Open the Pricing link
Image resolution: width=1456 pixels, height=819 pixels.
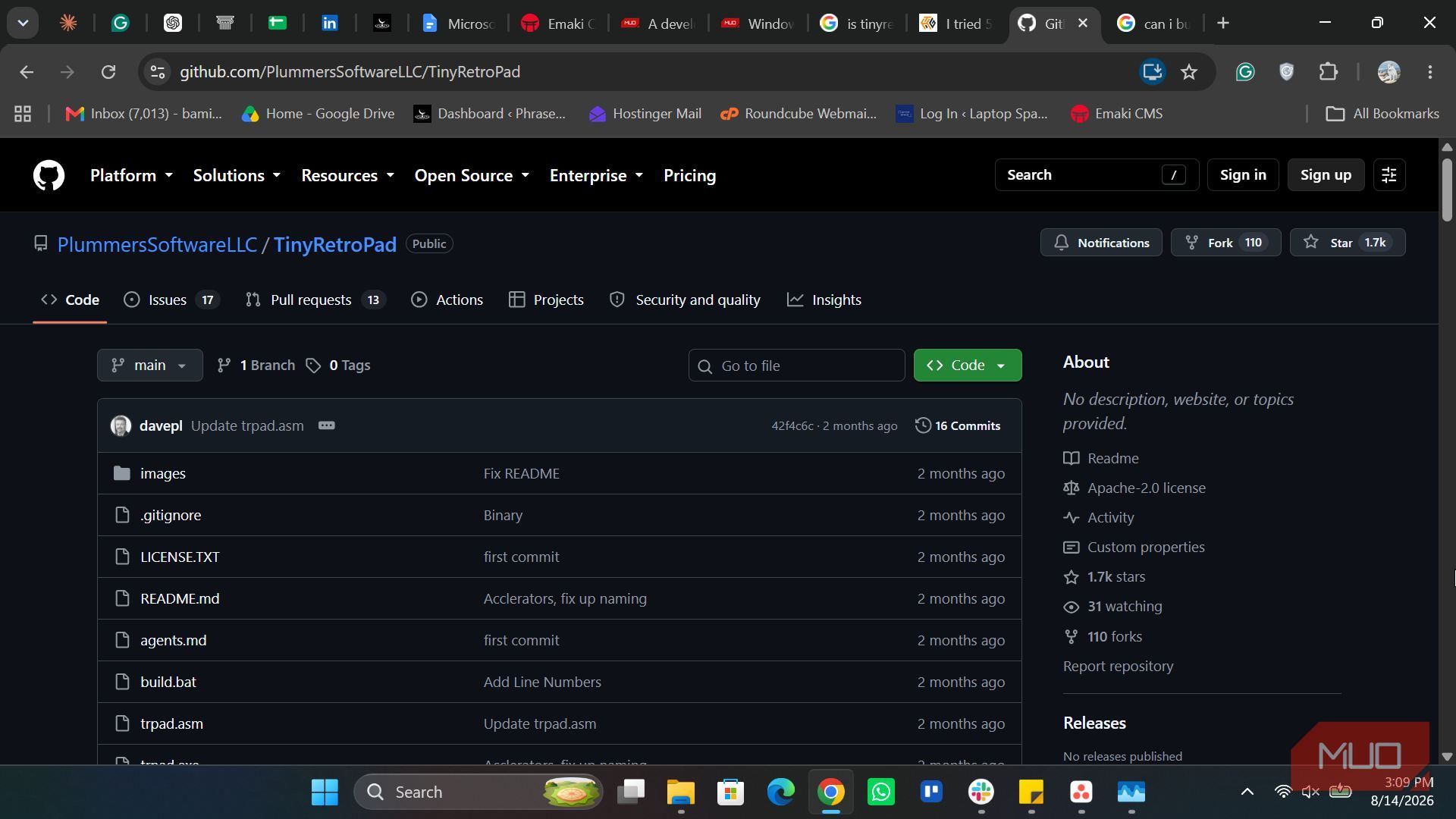tap(689, 175)
